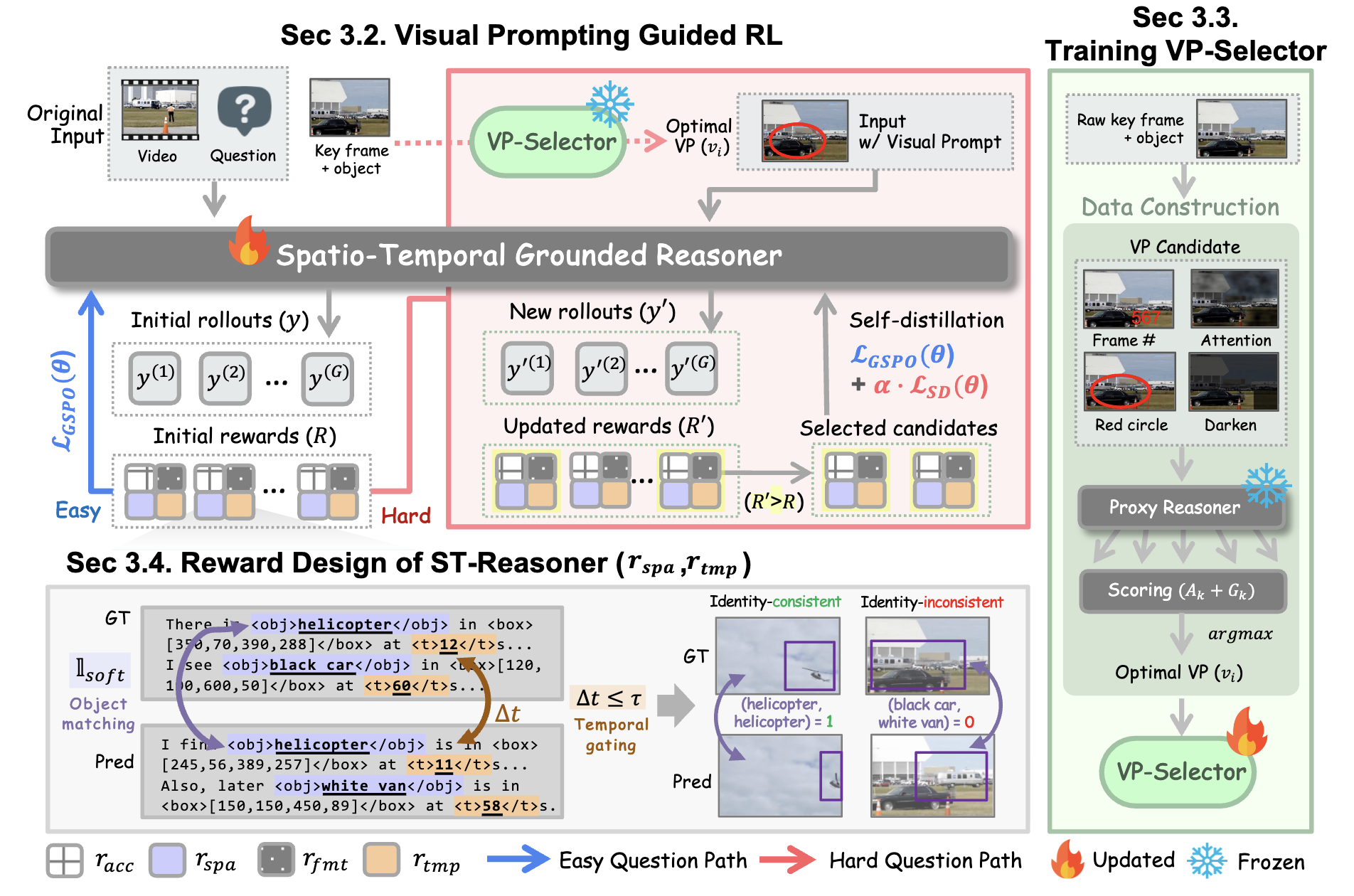The height and width of the screenshot is (896, 1354).
Task: Click the blue Easy Question Path arrow
Action: 518,859
